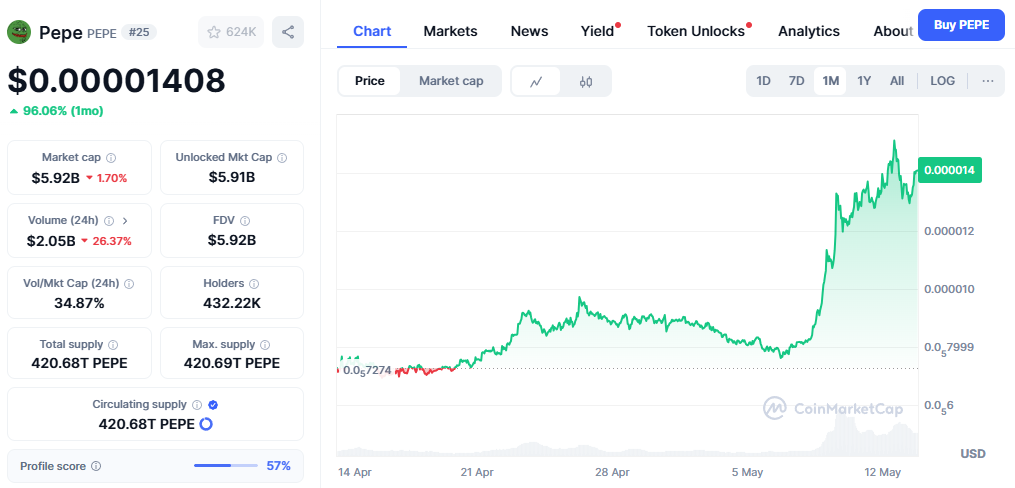Click the 12 May date label
1015x488 pixels.
click(x=884, y=472)
